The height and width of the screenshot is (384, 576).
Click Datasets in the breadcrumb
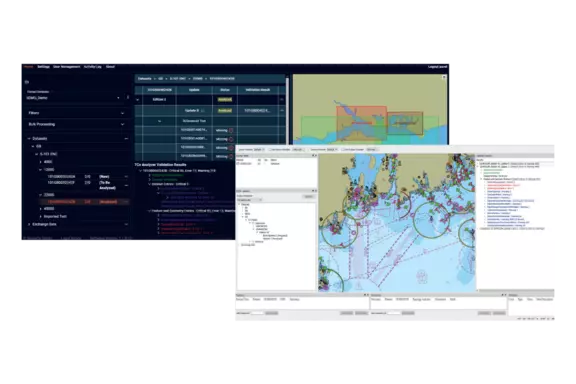[x=144, y=79]
